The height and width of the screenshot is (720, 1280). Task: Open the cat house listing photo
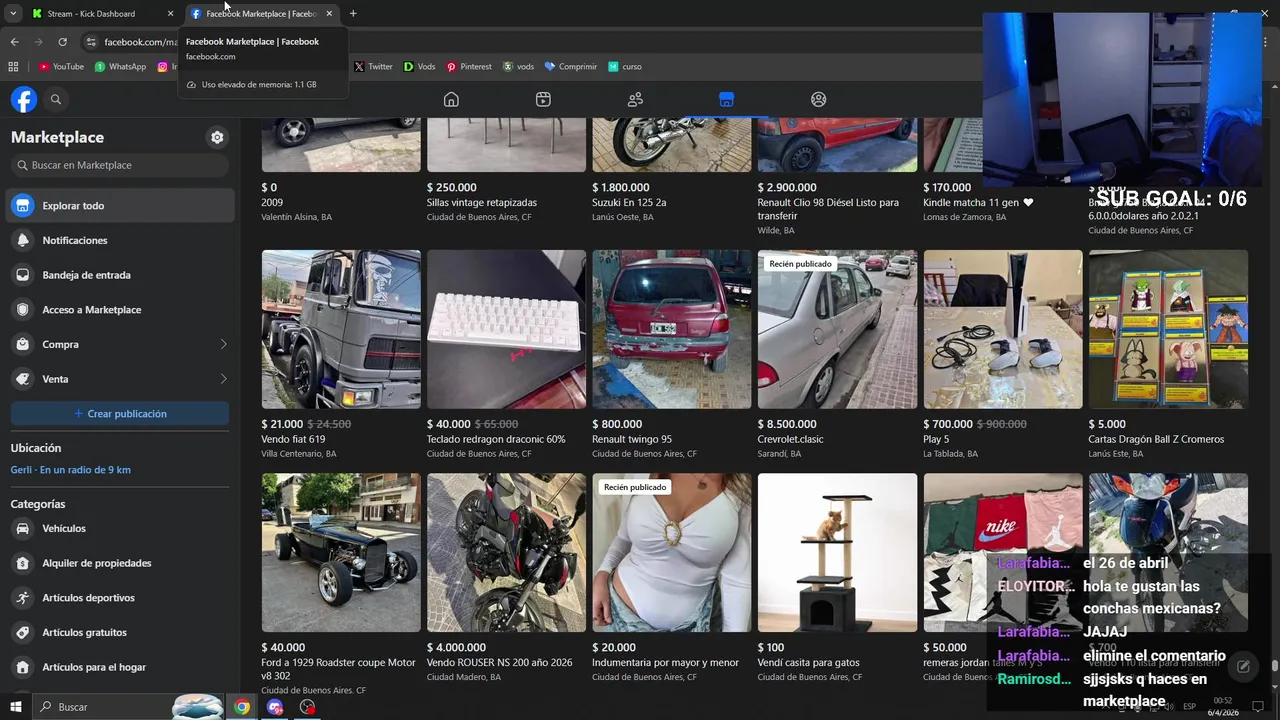pyautogui.click(x=837, y=553)
